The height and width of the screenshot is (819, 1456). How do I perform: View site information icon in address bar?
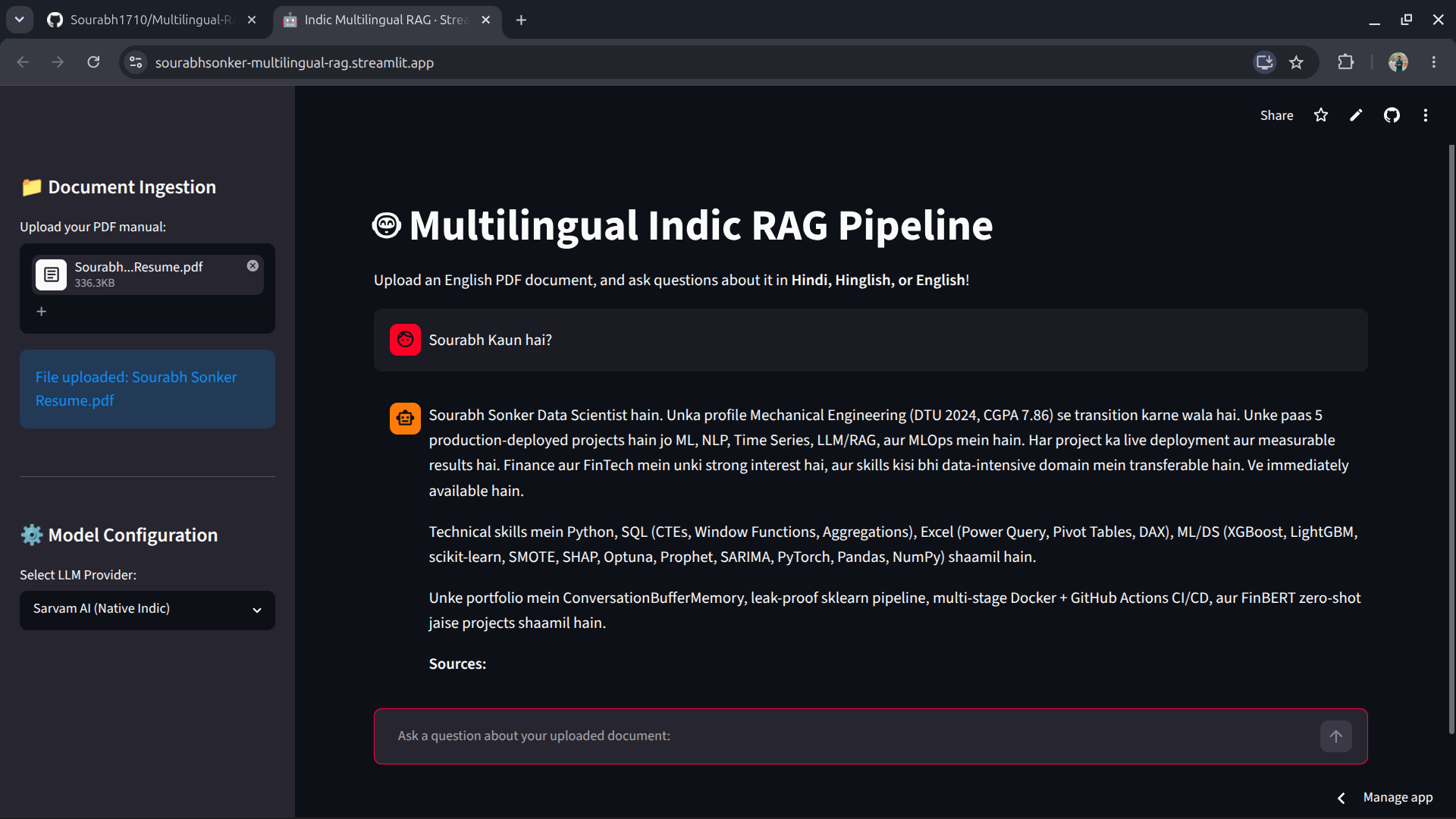(x=136, y=62)
